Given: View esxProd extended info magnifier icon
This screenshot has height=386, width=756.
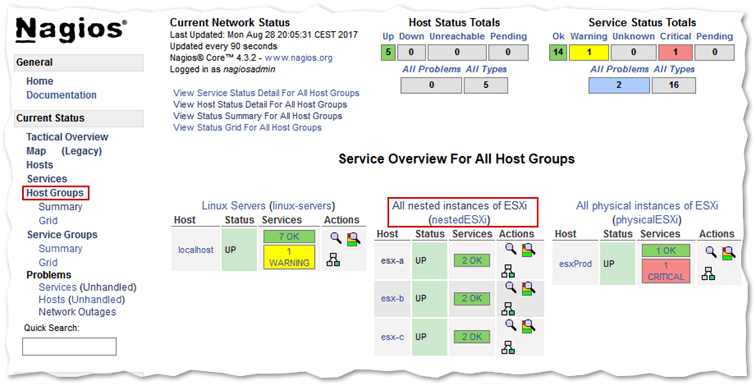Looking at the screenshot, I should (711, 252).
